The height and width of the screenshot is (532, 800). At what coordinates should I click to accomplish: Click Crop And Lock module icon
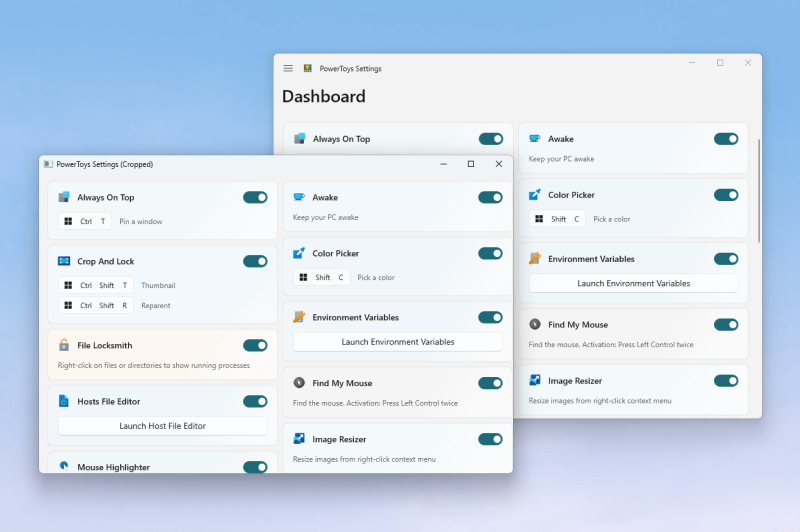(64, 261)
